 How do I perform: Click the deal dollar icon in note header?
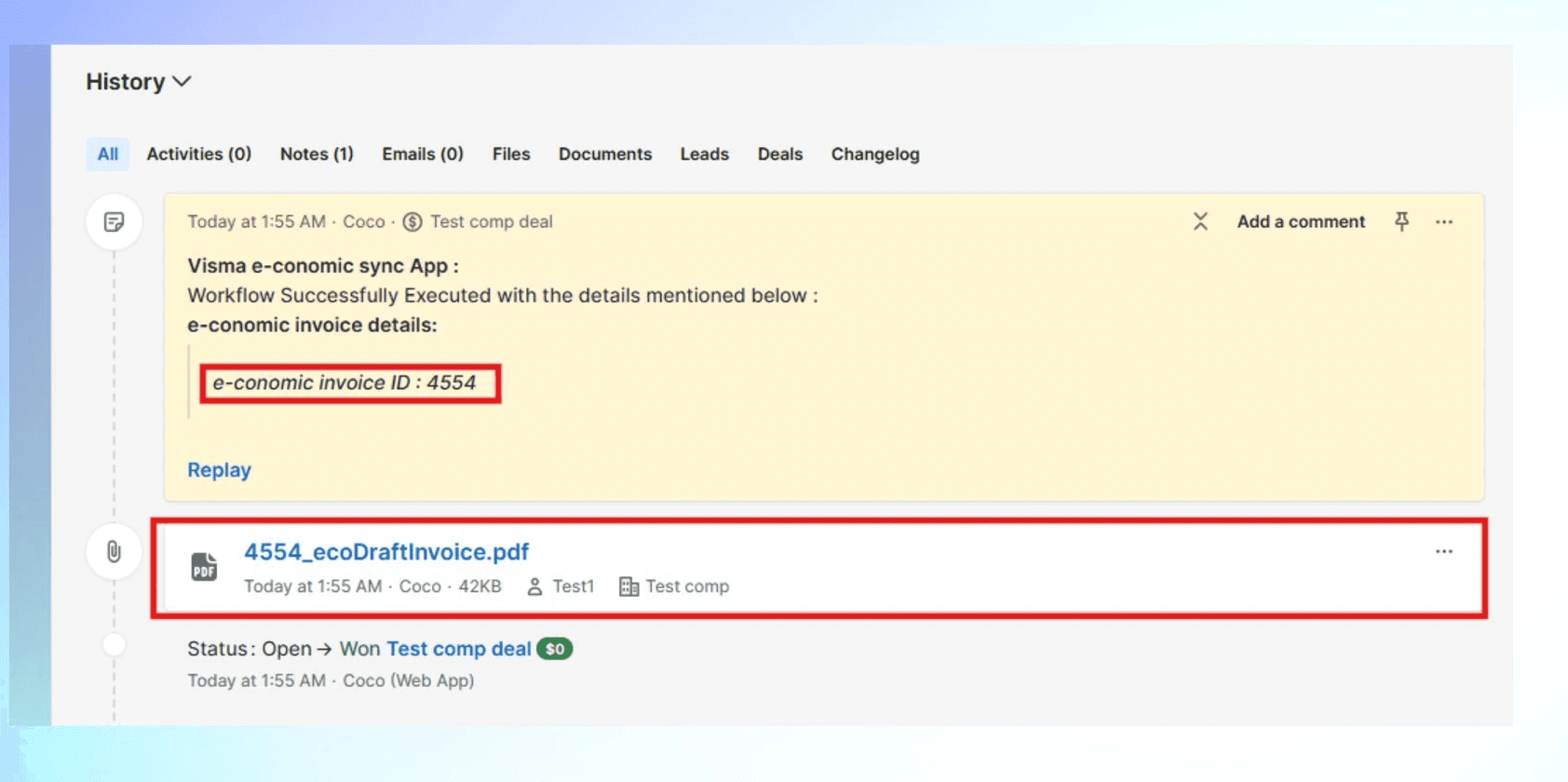click(412, 222)
